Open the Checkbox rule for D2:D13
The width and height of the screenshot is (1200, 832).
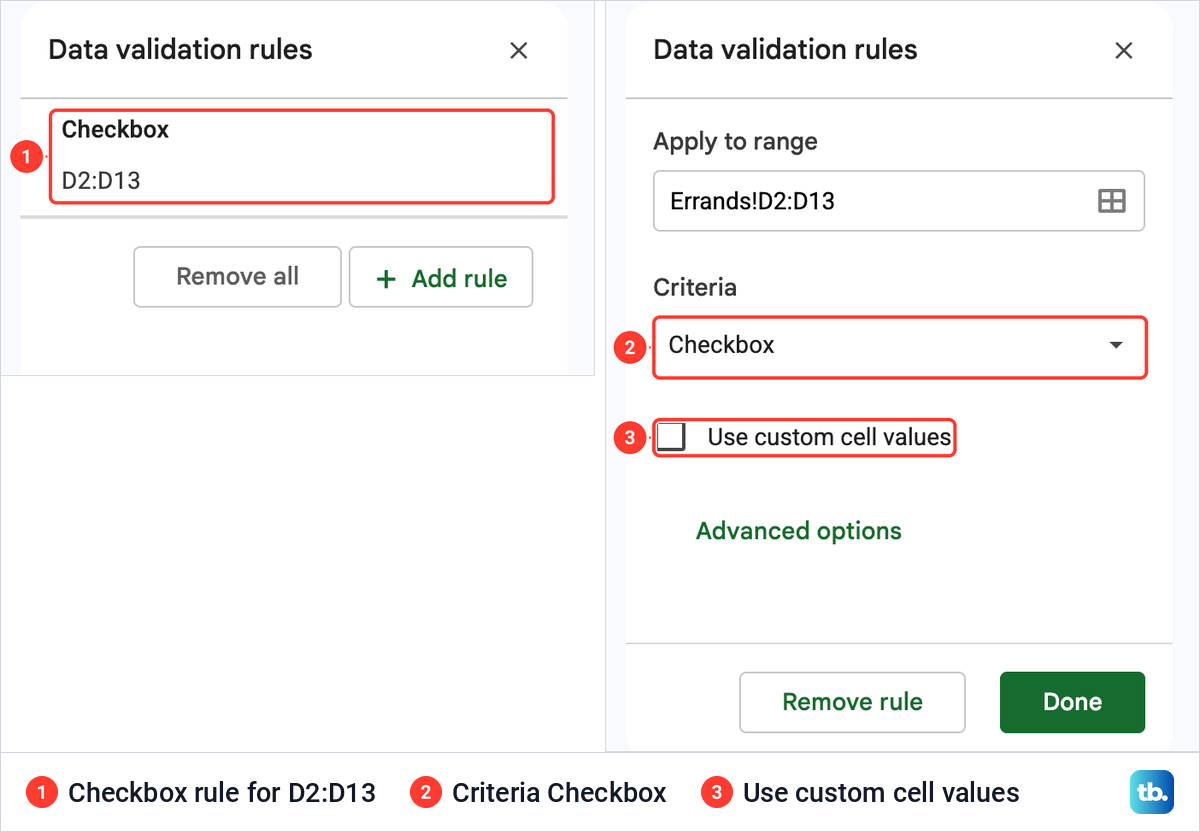301,157
